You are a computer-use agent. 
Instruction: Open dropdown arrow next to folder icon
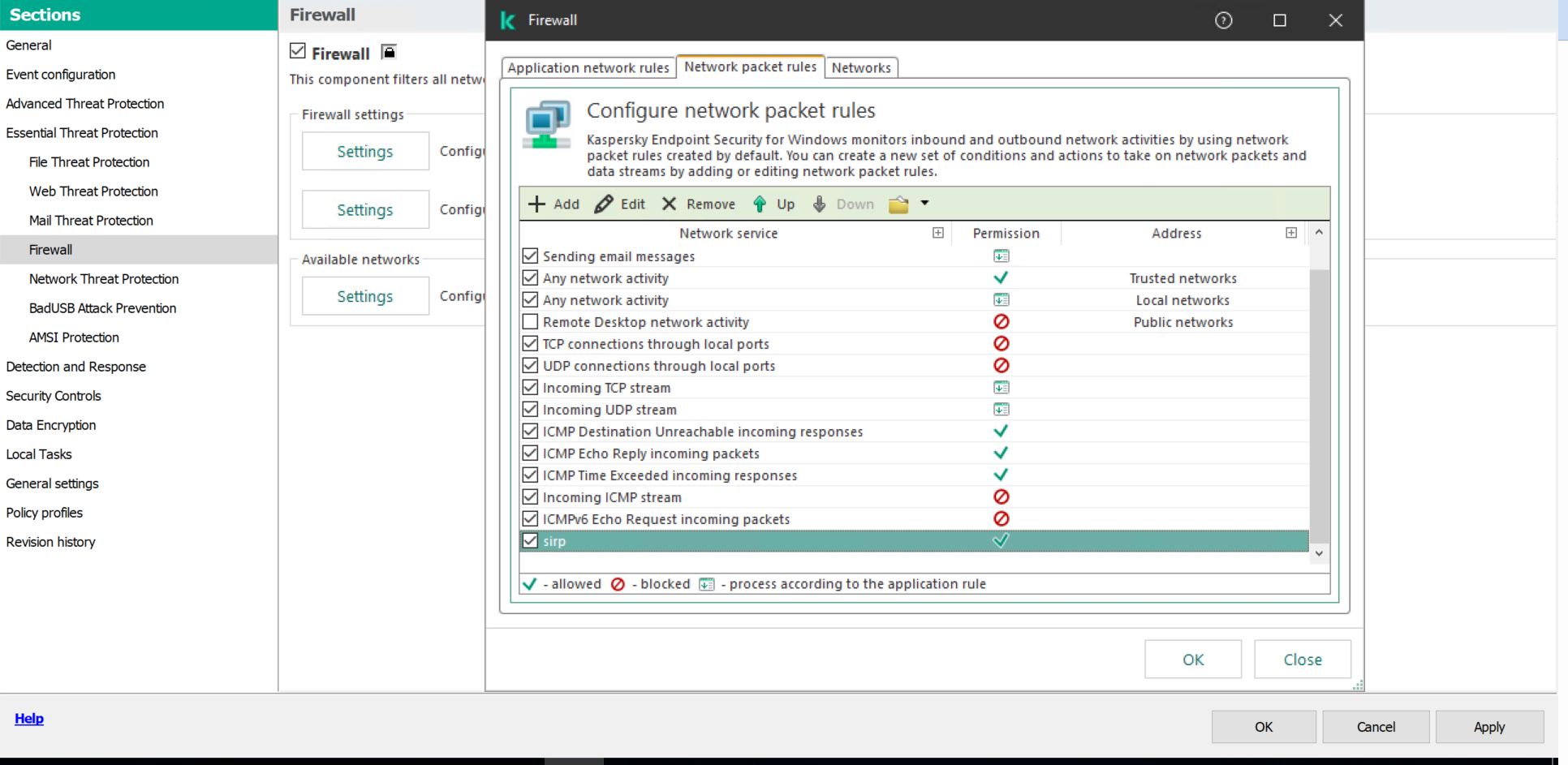tap(924, 204)
